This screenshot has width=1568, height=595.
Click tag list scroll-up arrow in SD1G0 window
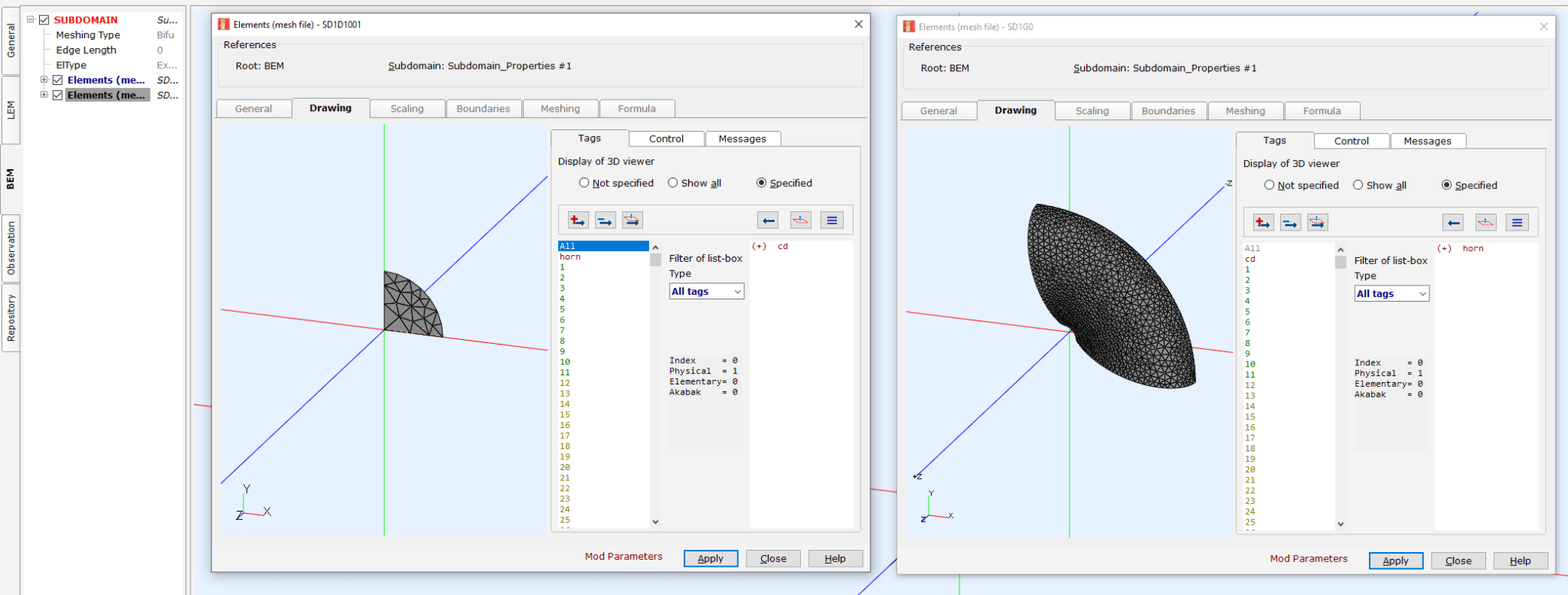[x=1341, y=250]
